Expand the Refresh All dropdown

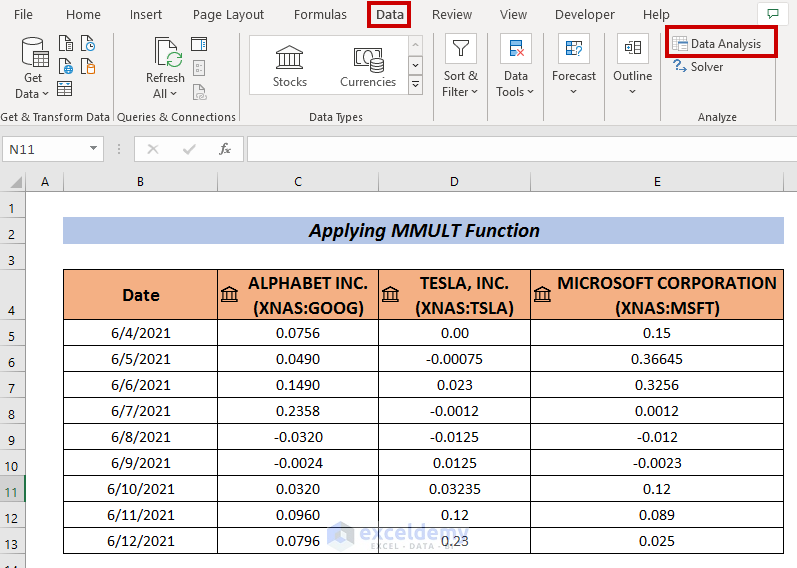click(x=173, y=94)
